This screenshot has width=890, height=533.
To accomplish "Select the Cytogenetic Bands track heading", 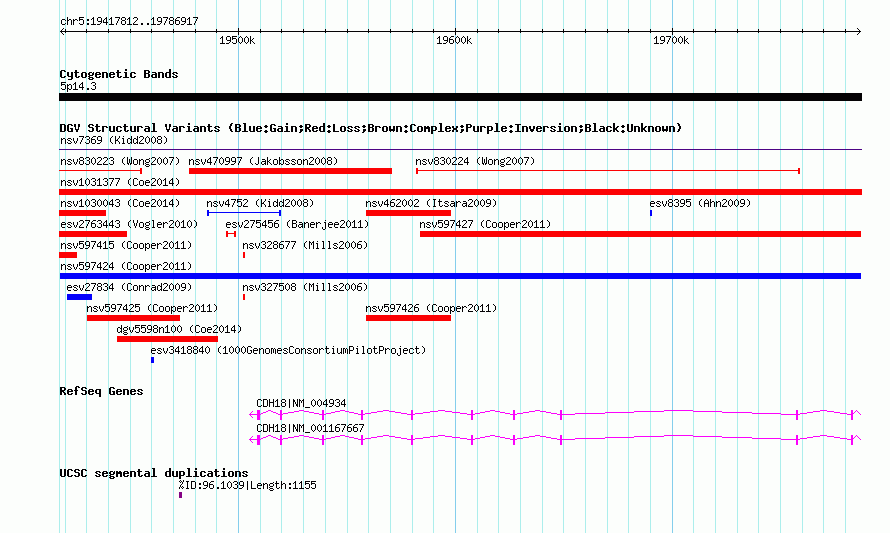I will tap(119, 74).
